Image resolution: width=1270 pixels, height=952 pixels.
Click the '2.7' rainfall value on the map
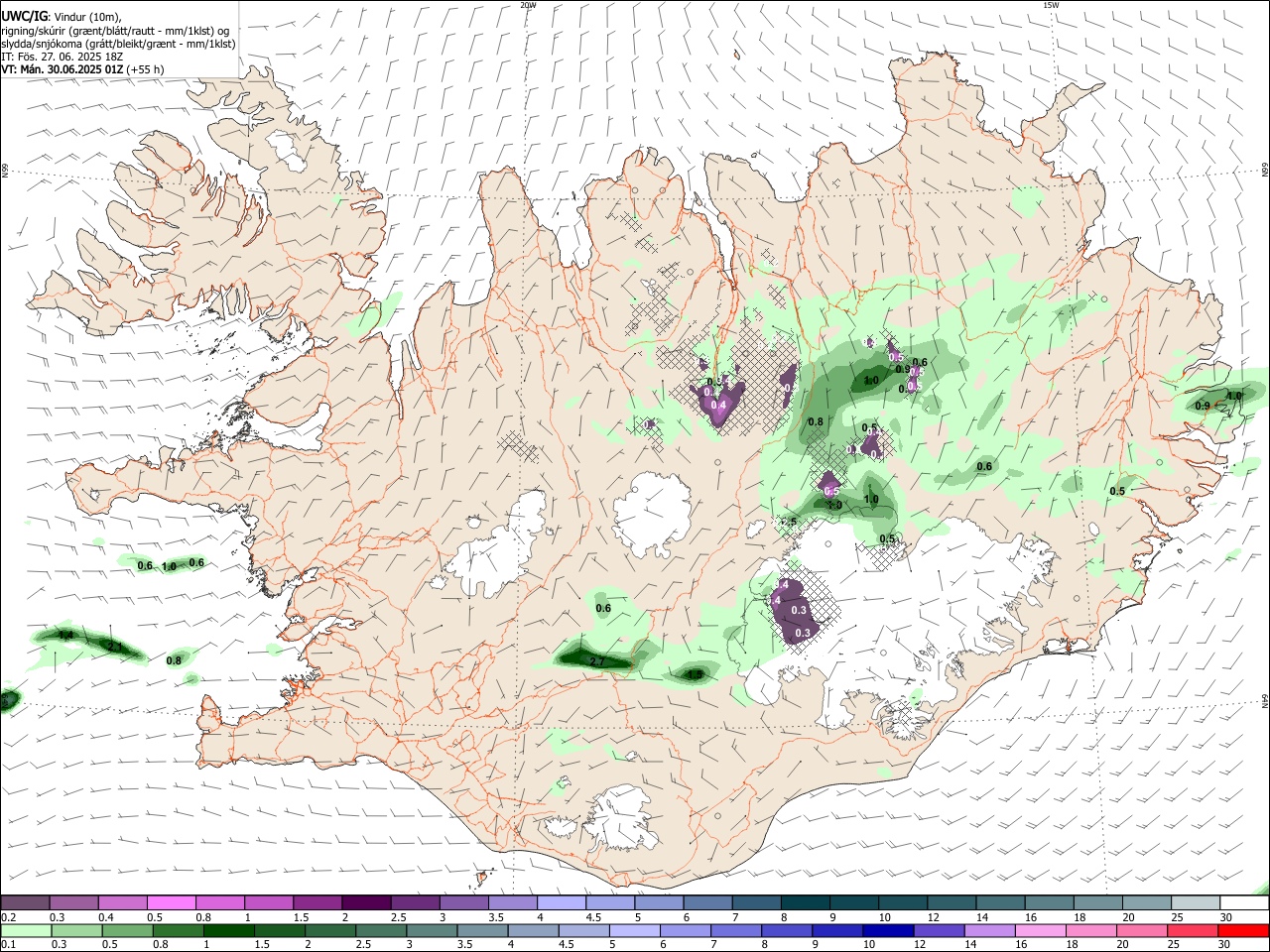point(597,660)
